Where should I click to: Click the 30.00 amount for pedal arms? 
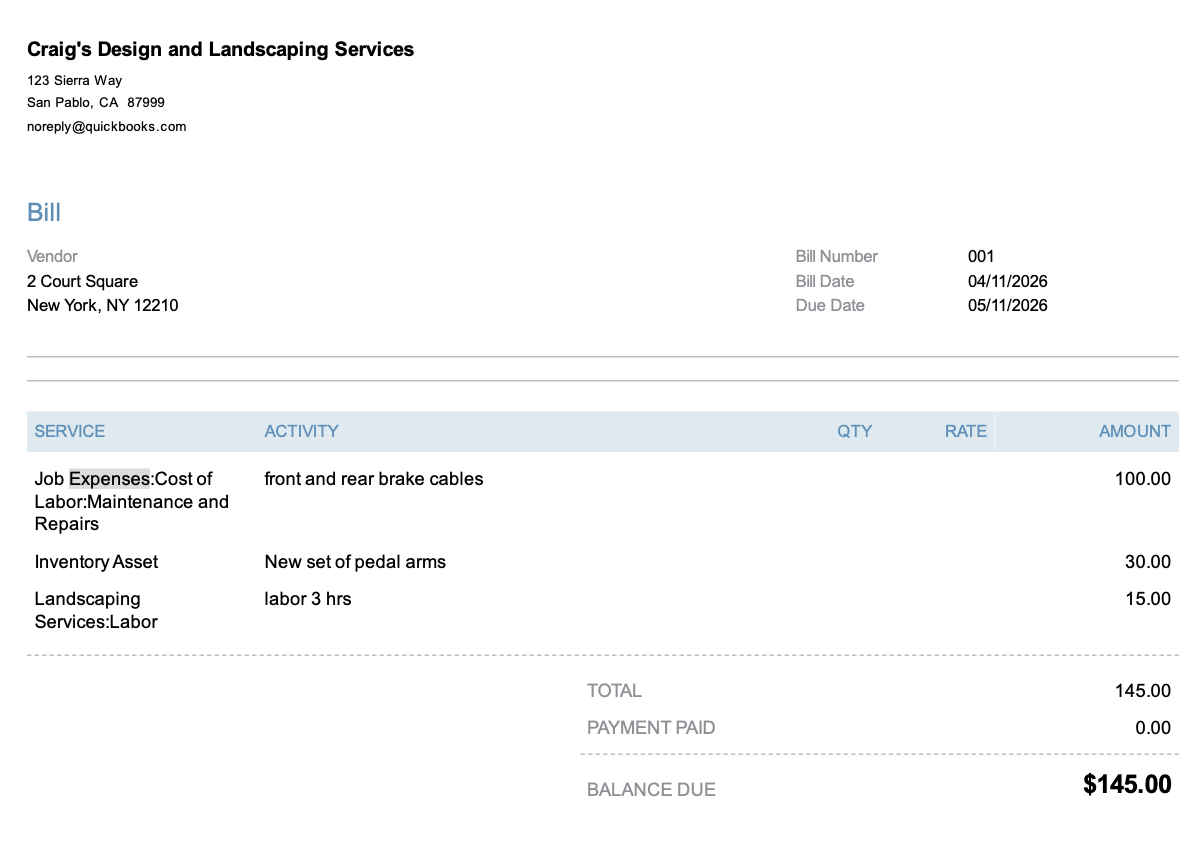point(1147,562)
